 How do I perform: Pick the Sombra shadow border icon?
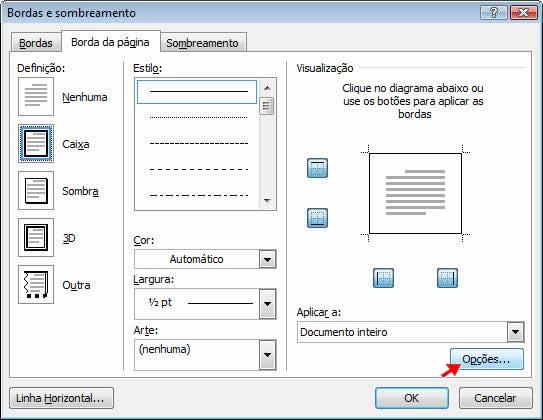[x=36, y=190]
